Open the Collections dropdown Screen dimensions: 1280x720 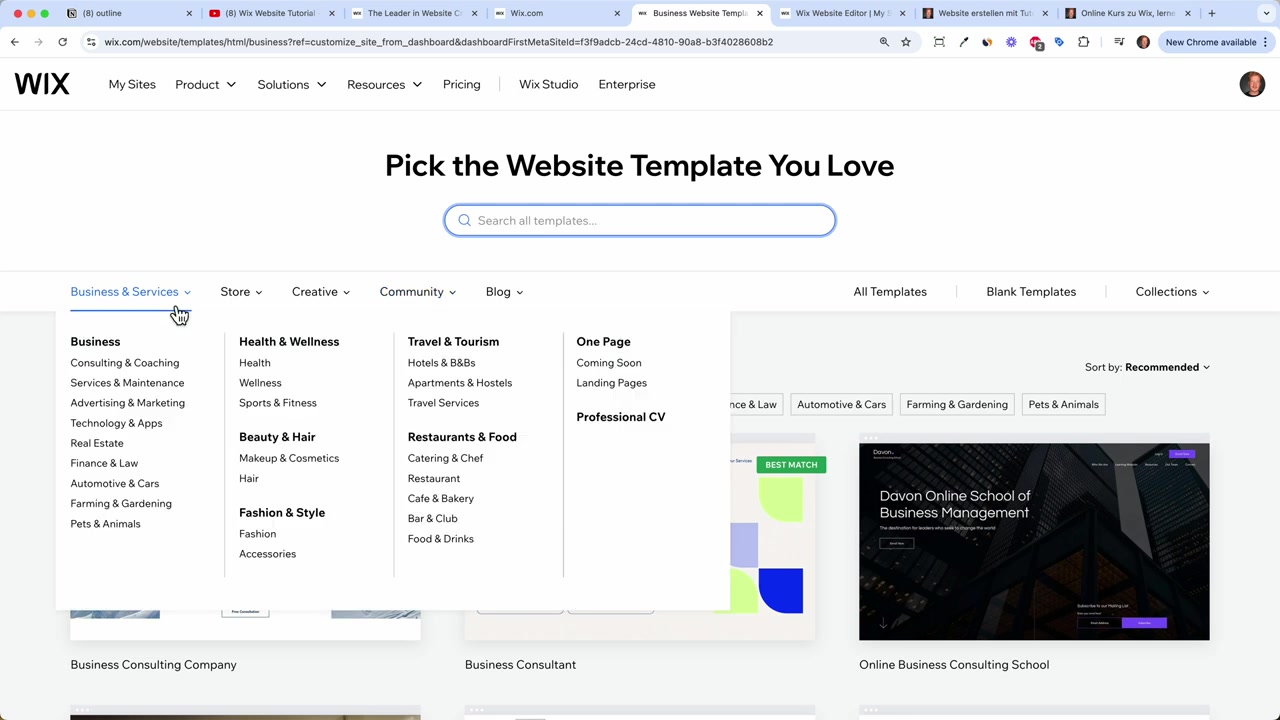click(1172, 292)
